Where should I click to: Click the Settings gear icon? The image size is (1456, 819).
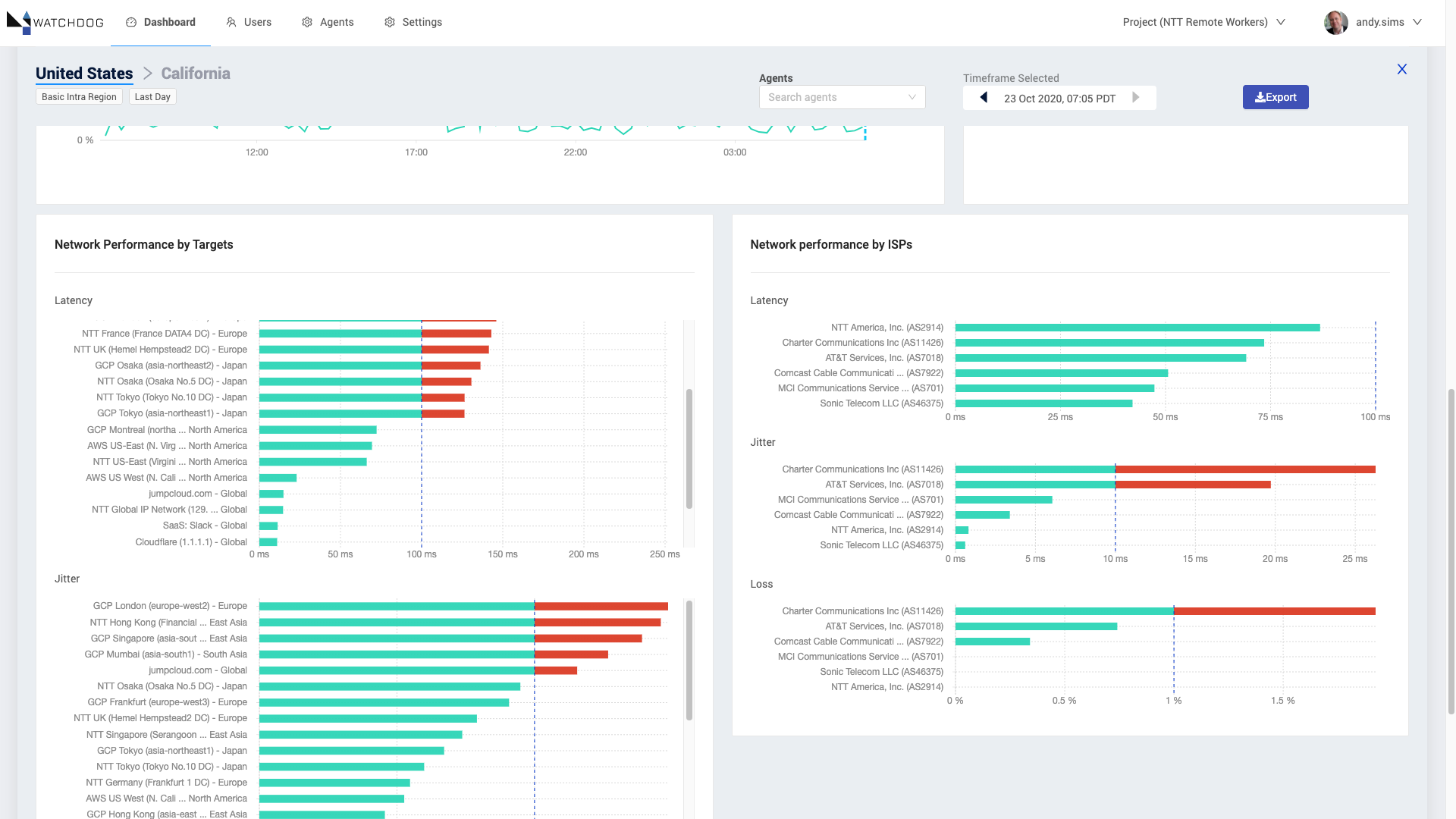click(x=390, y=22)
